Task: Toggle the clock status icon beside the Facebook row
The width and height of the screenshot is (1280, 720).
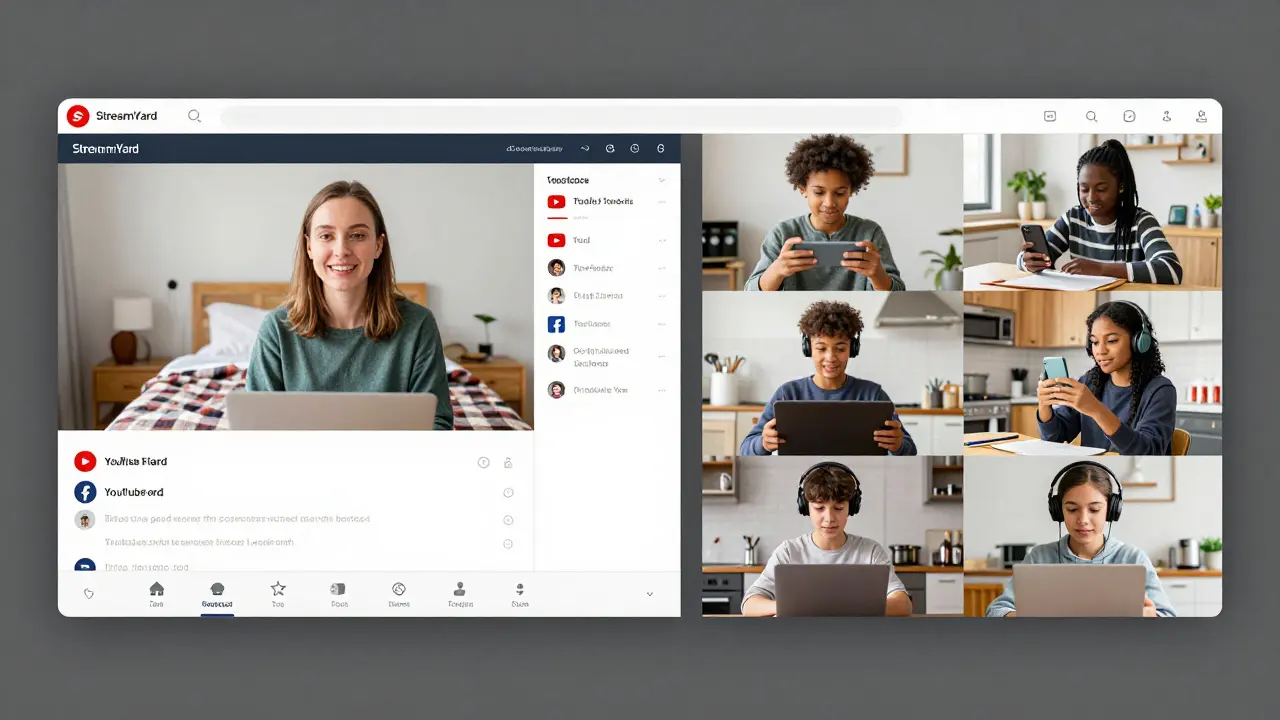Action: pyautogui.click(x=508, y=492)
